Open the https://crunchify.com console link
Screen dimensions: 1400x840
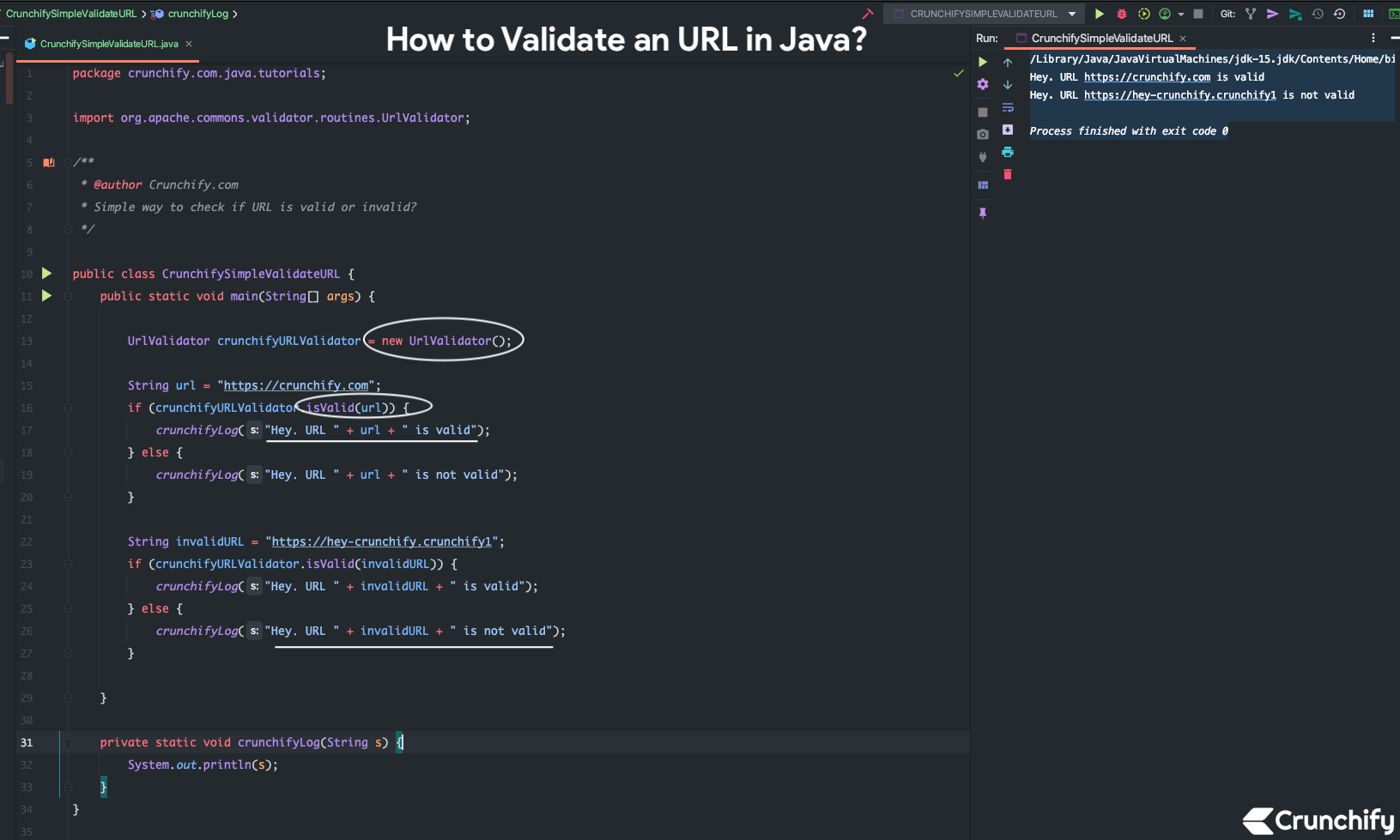(x=1146, y=76)
